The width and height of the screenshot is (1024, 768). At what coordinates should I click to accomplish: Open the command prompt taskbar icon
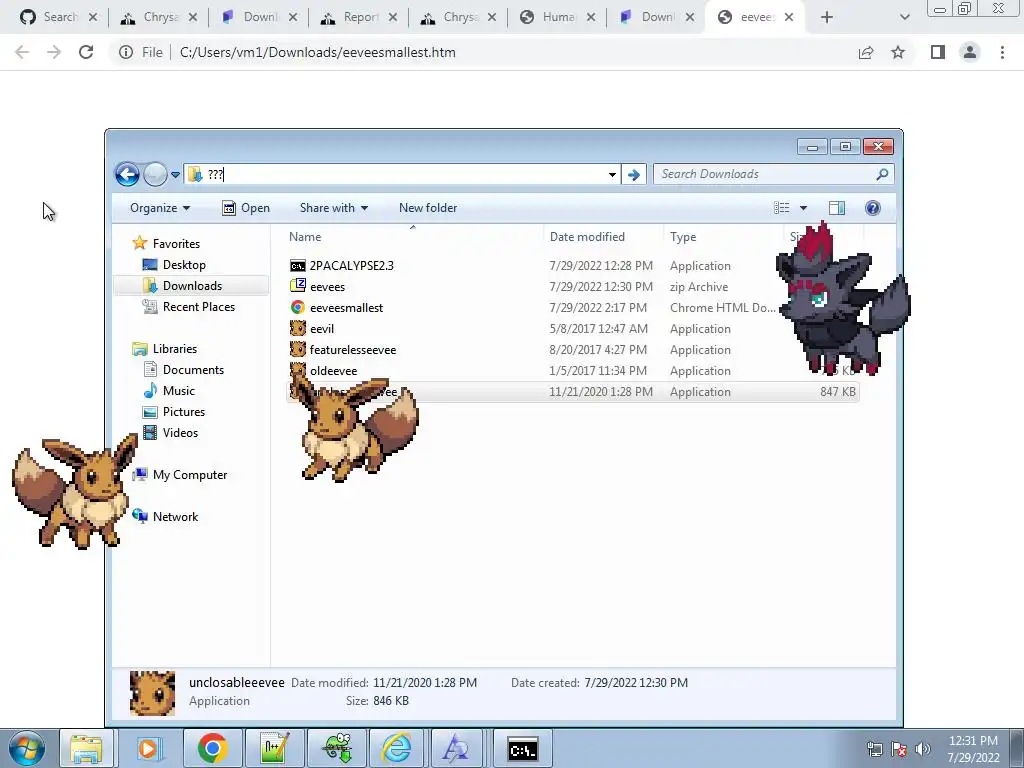point(522,749)
